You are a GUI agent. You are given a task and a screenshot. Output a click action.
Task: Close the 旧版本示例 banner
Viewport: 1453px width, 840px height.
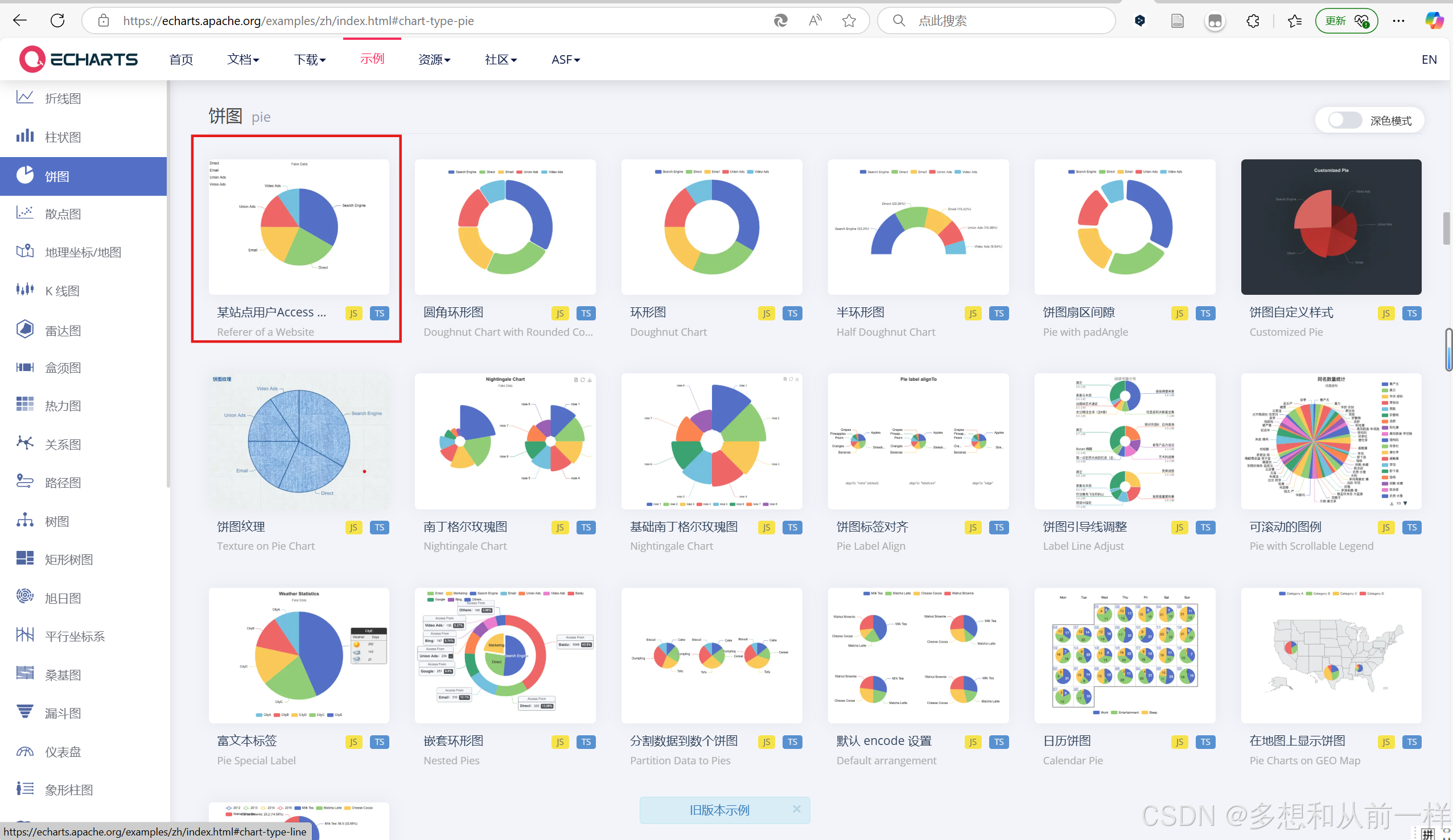pos(796,809)
